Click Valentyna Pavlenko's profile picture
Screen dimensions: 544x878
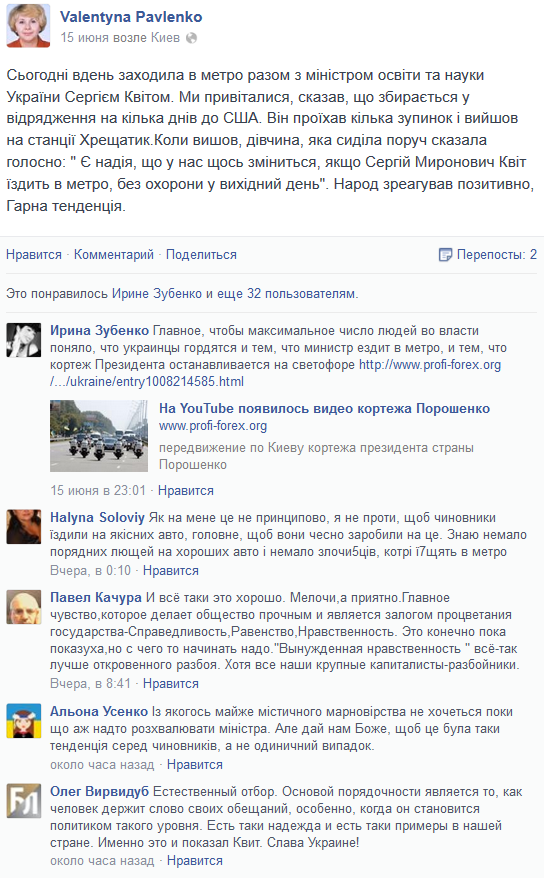click(x=28, y=25)
